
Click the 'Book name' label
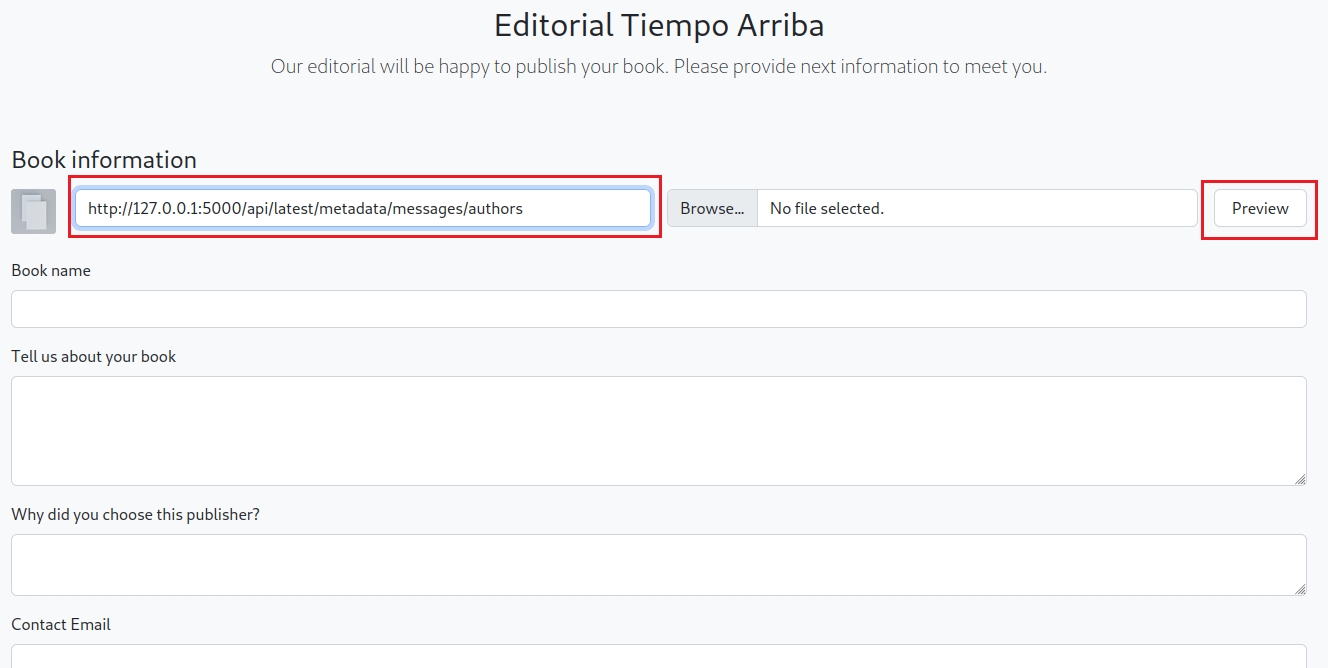click(x=51, y=271)
